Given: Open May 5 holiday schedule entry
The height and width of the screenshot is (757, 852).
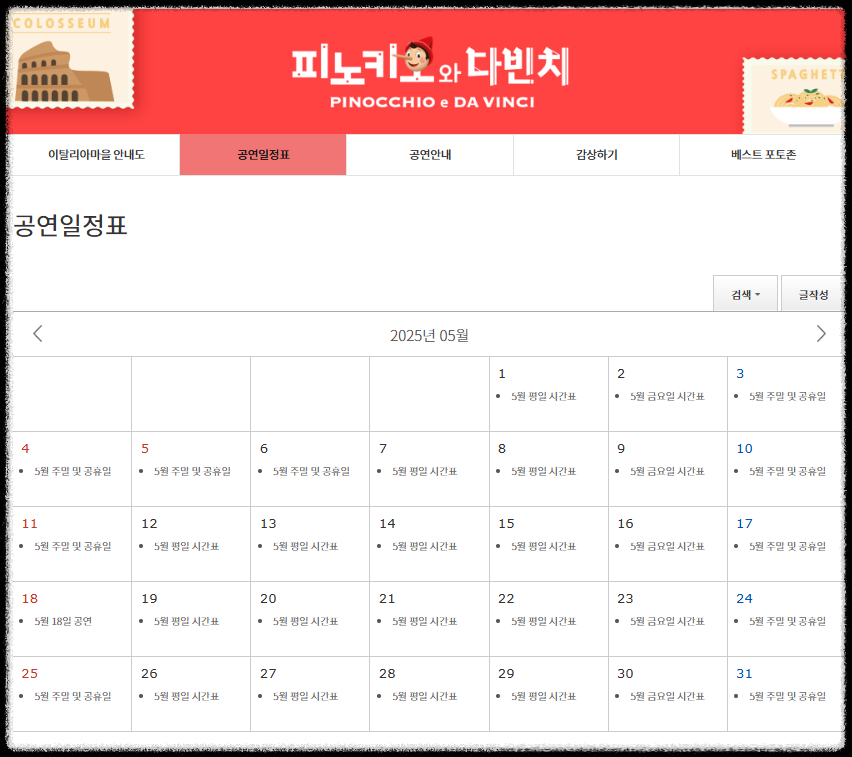Looking at the screenshot, I should pos(192,471).
